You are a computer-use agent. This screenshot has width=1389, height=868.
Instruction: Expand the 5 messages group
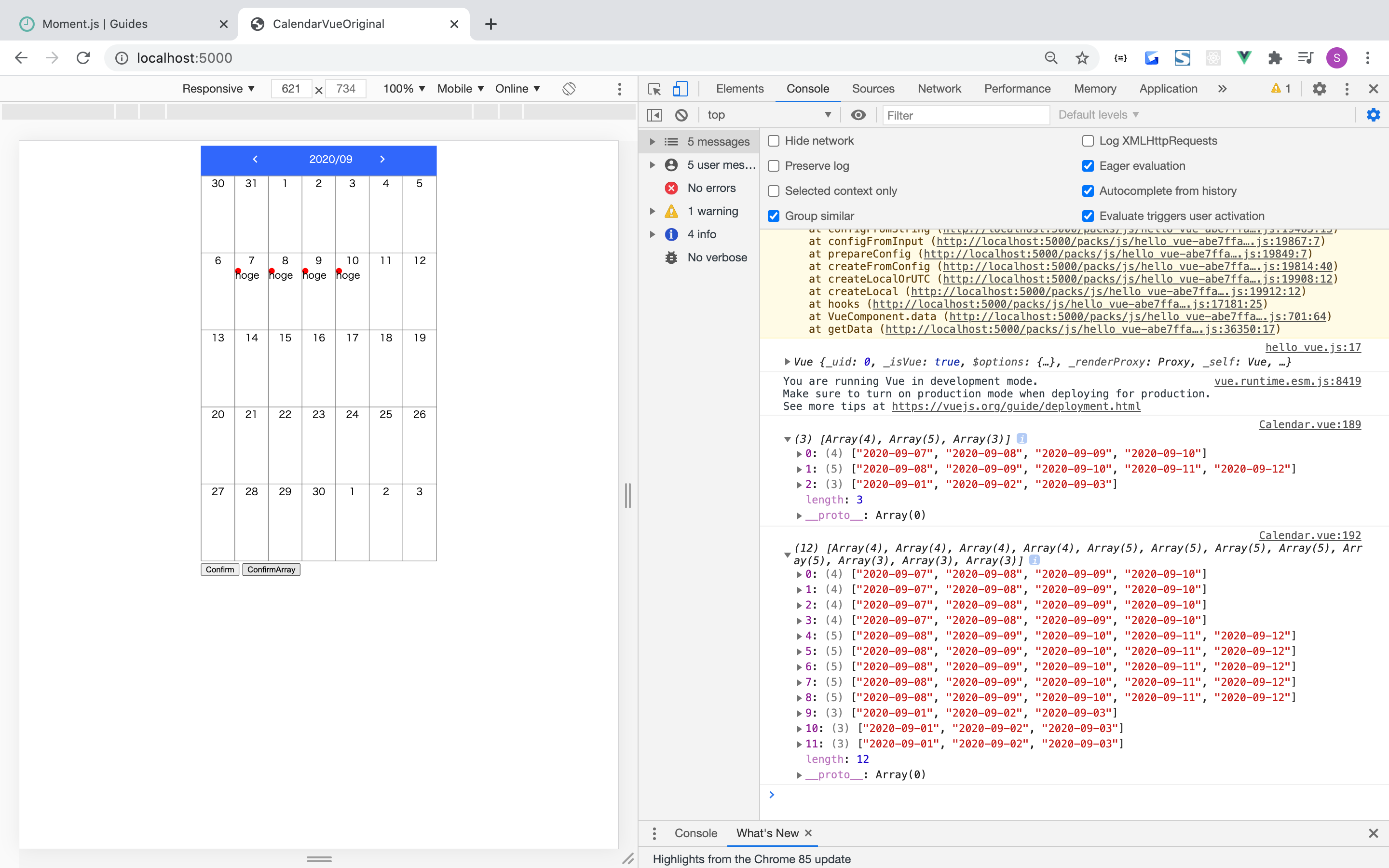point(652,142)
